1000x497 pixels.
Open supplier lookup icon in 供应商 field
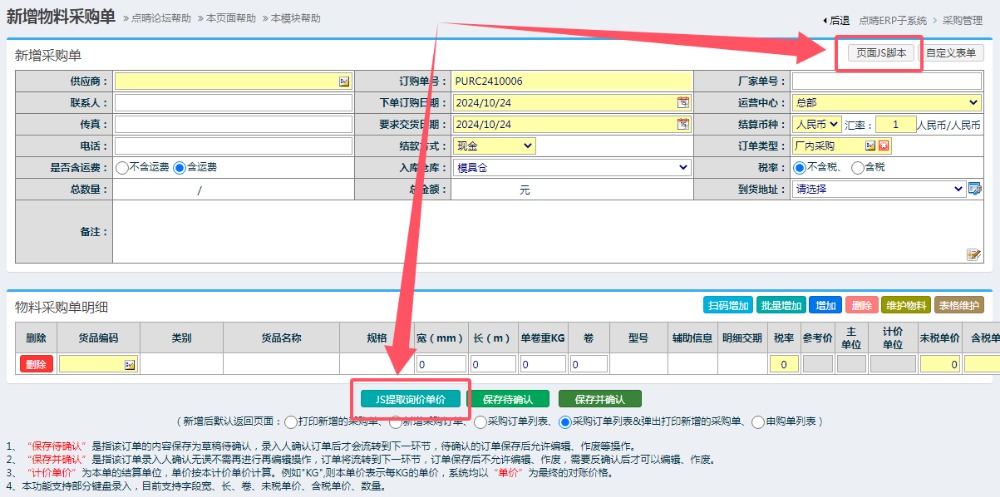[343, 81]
